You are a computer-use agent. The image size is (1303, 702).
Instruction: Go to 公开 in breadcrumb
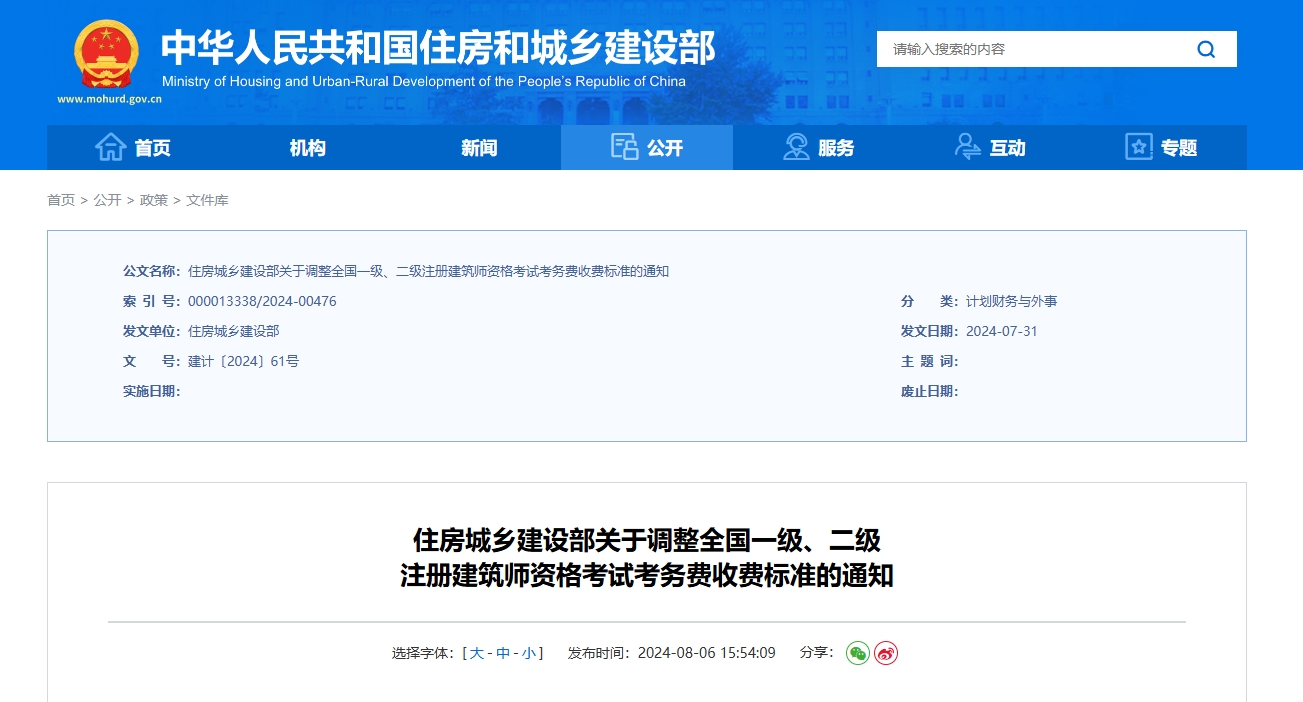[x=107, y=200]
